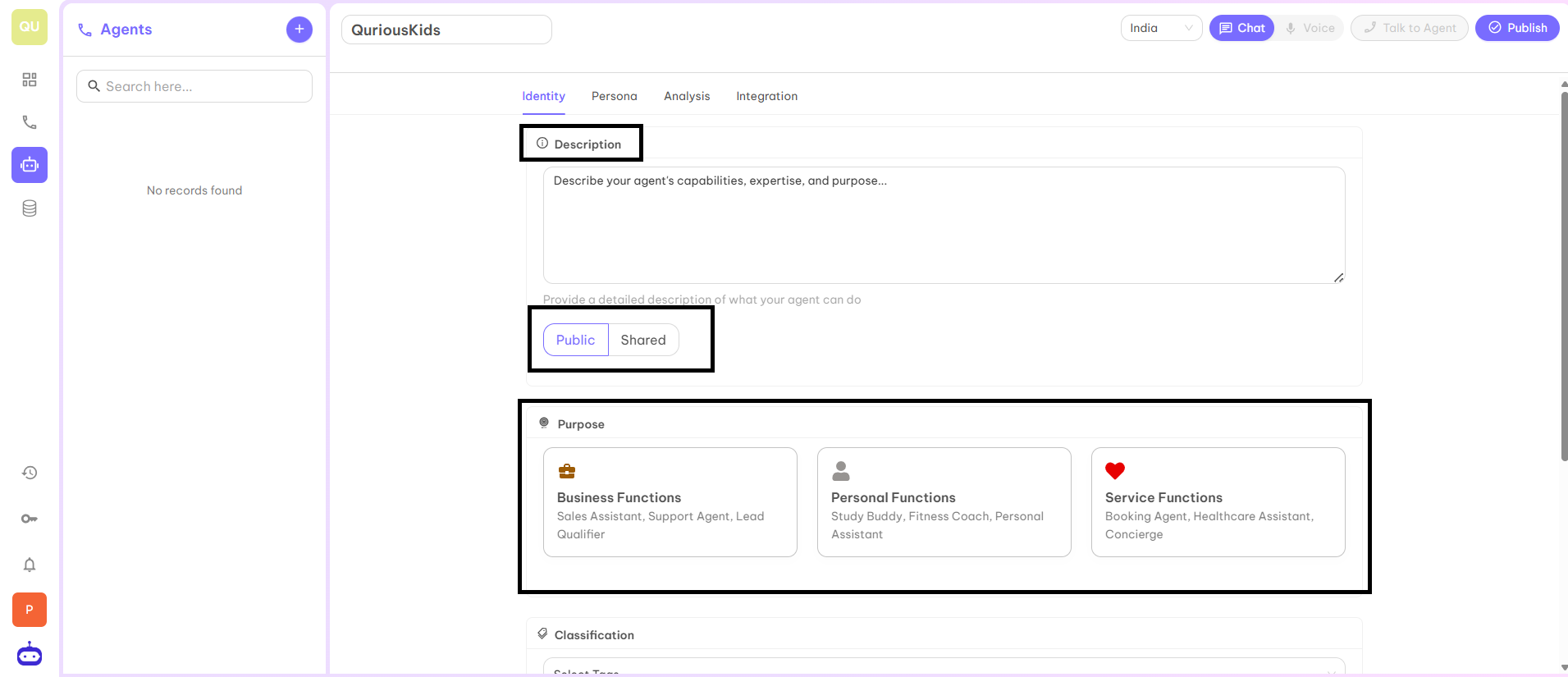Open the India country dropdown
Screen dimensions: 1568x677
[1162, 28]
